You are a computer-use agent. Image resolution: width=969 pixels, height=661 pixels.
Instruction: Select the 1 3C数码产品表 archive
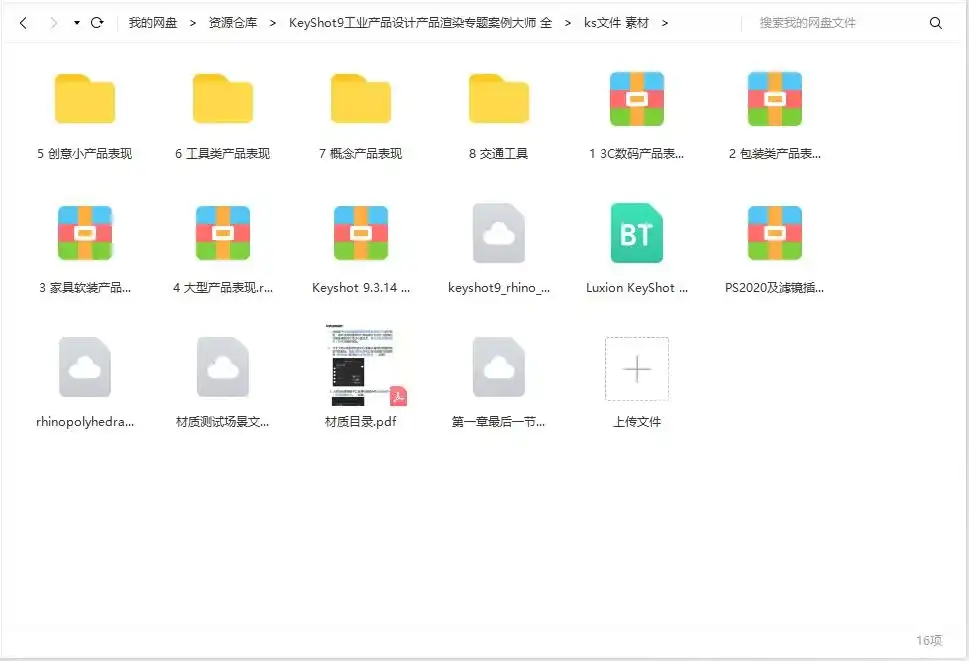(x=636, y=98)
